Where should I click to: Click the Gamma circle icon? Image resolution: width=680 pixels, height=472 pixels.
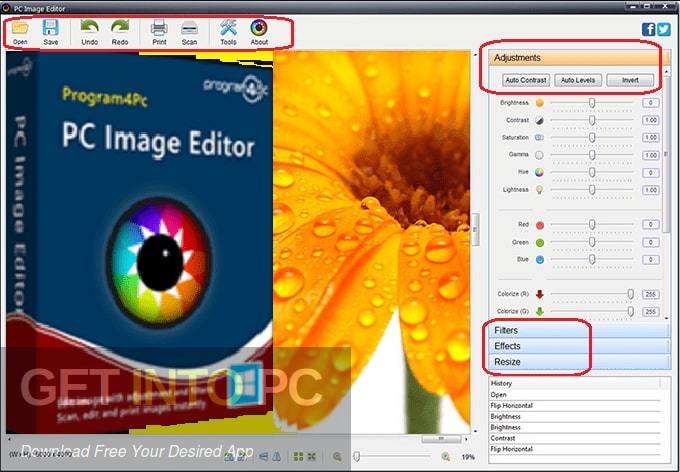[x=539, y=155]
